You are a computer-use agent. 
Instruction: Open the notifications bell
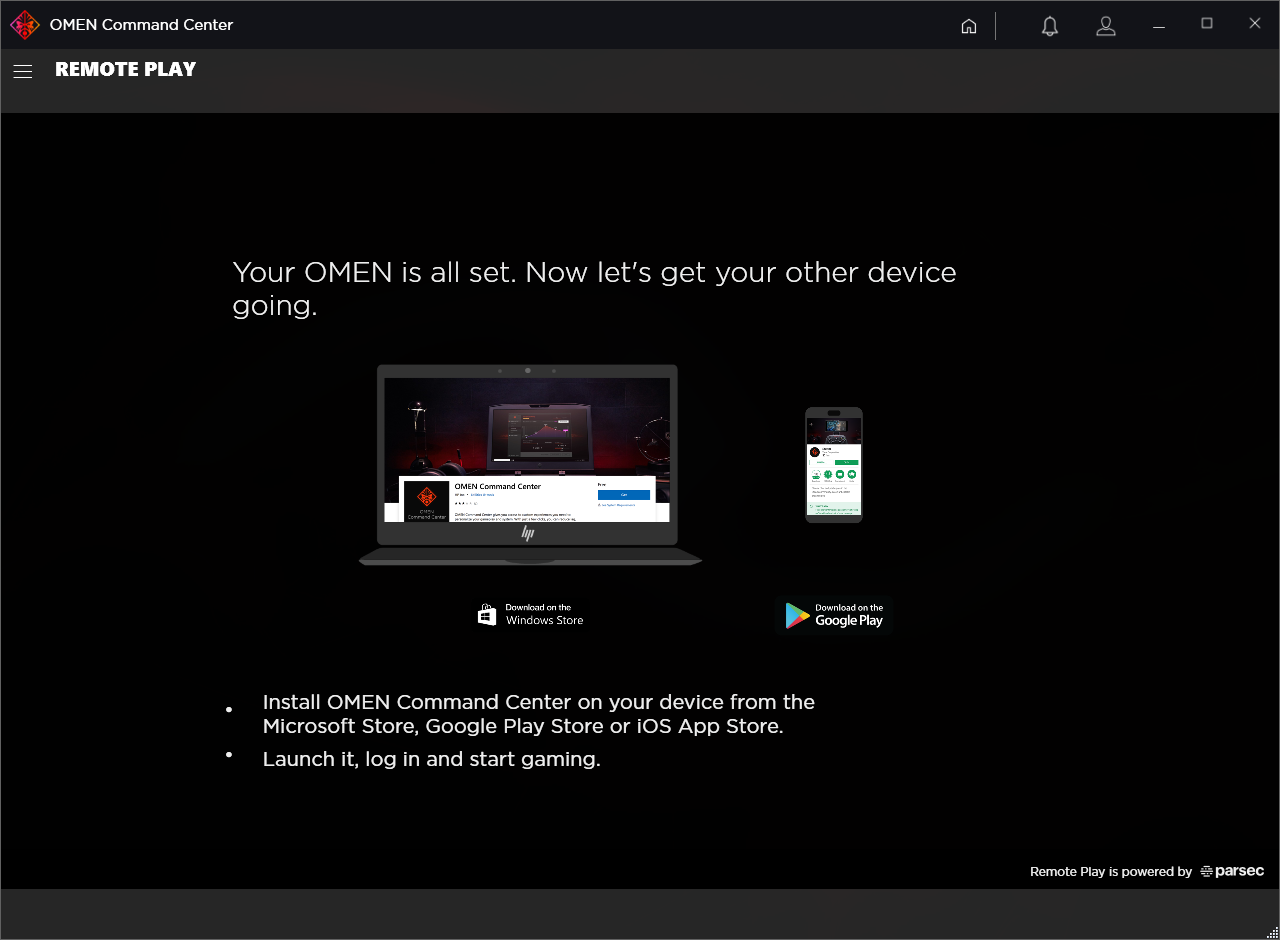tap(1050, 26)
